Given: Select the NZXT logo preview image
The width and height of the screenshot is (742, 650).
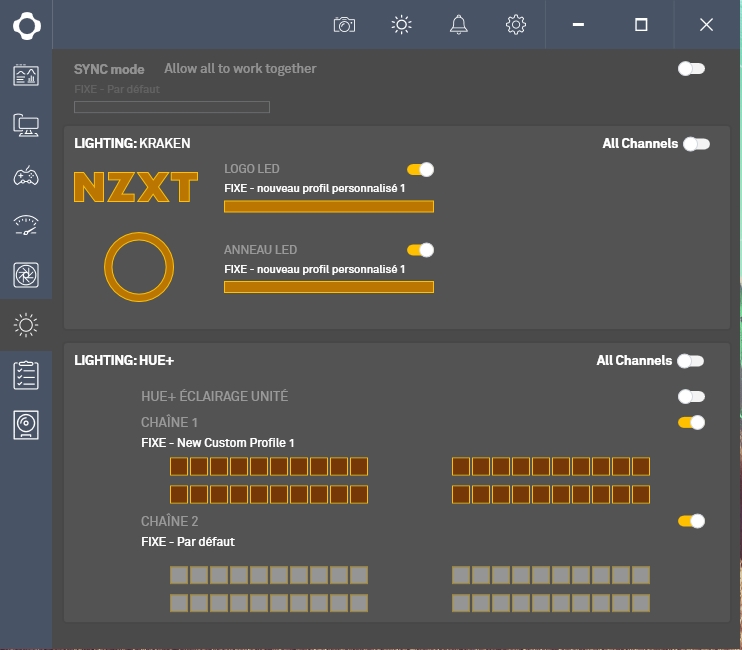Looking at the screenshot, I should 135,187.
